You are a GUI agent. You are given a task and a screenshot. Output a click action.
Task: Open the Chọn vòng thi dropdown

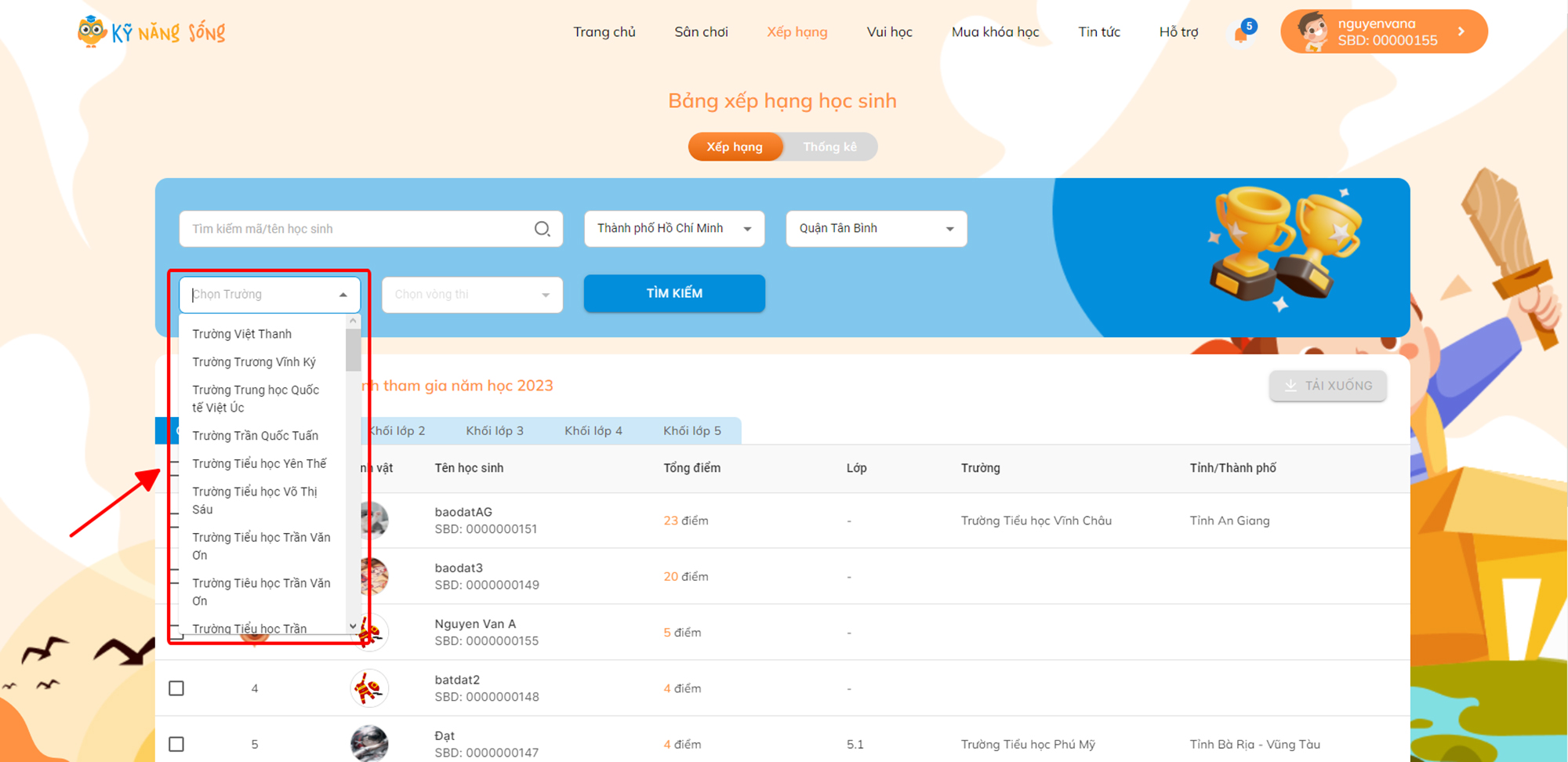pos(472,295)
